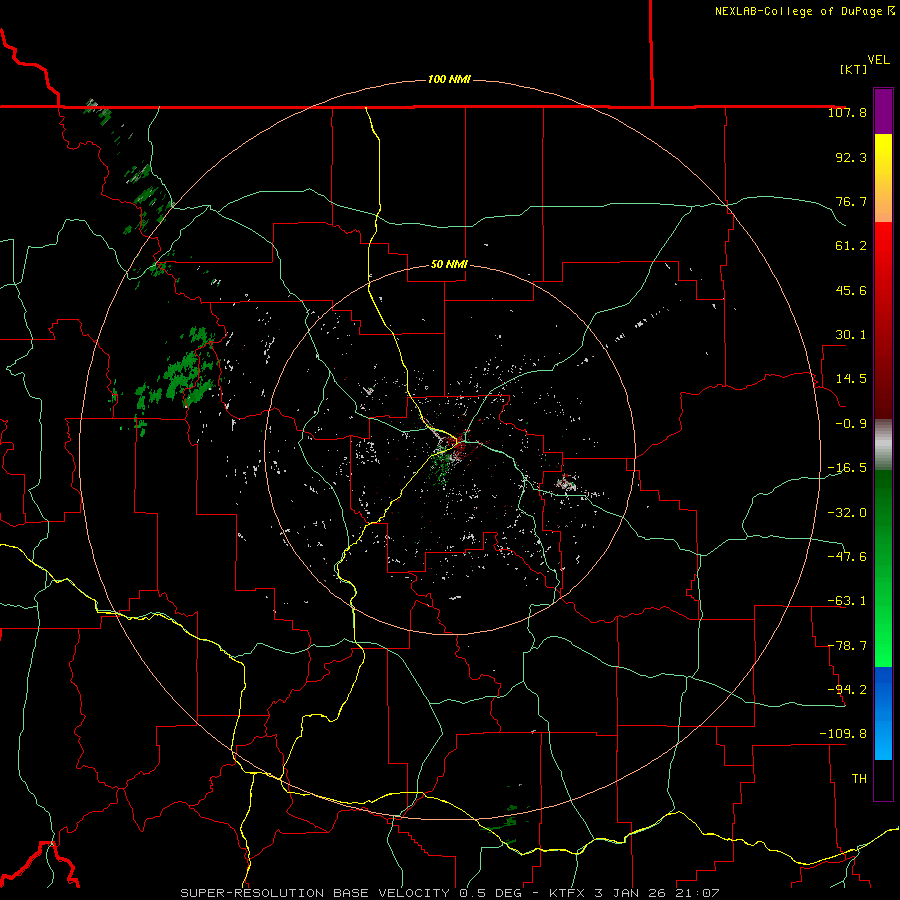
Task: Select the -78.7 legend value
Action: click(847, 646)
